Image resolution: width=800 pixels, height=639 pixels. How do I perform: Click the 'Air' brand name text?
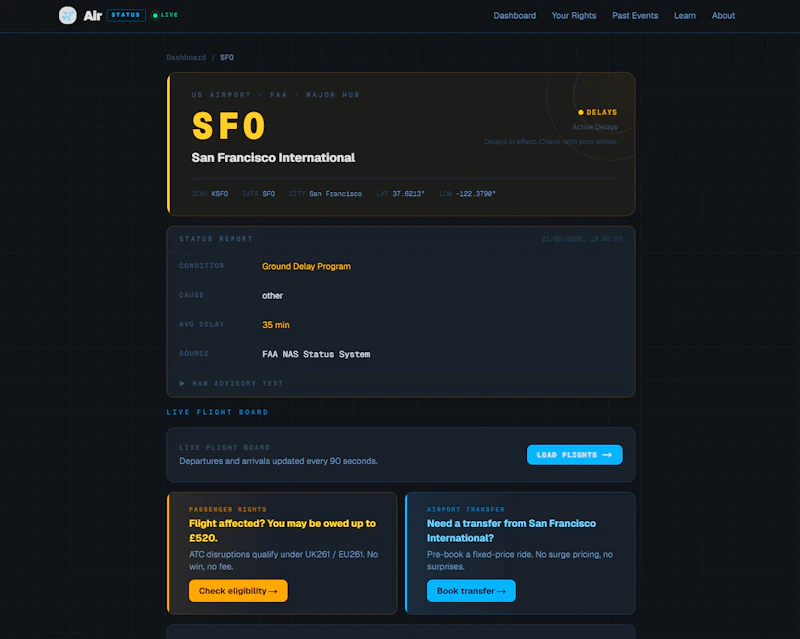(92, 16)
